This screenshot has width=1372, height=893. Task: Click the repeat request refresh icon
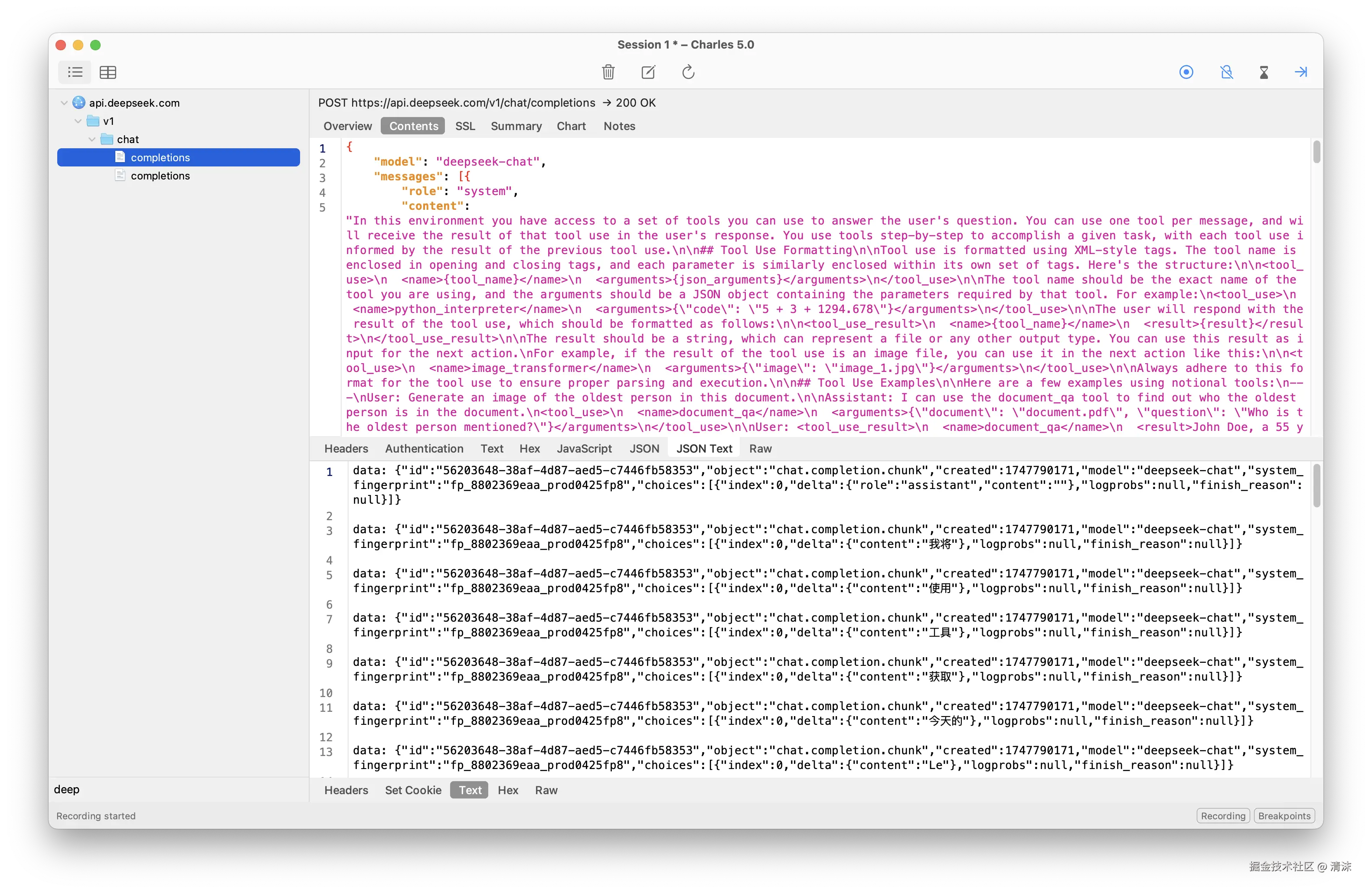click(688, 72)
